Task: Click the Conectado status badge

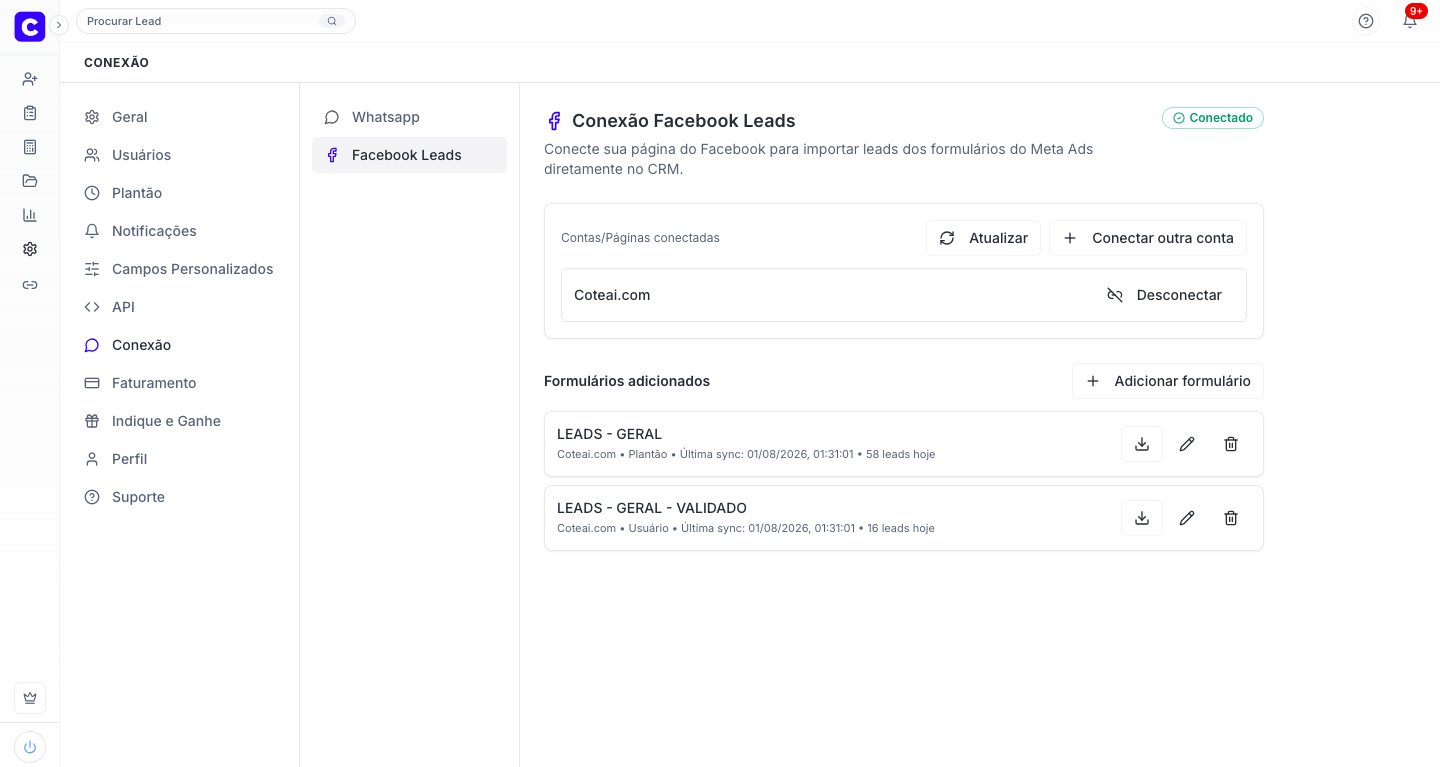Action: (x=1213, y=118)
